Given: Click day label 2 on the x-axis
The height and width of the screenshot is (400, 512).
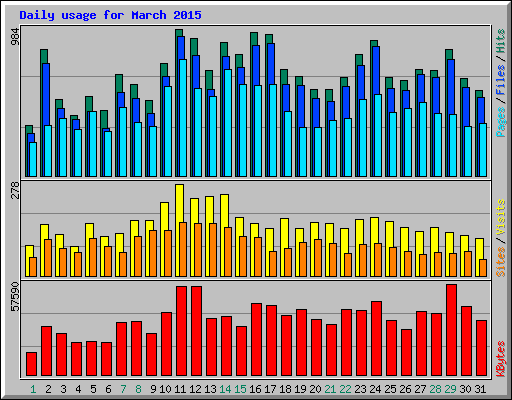Looking at the screenshot, I should 48,389.
